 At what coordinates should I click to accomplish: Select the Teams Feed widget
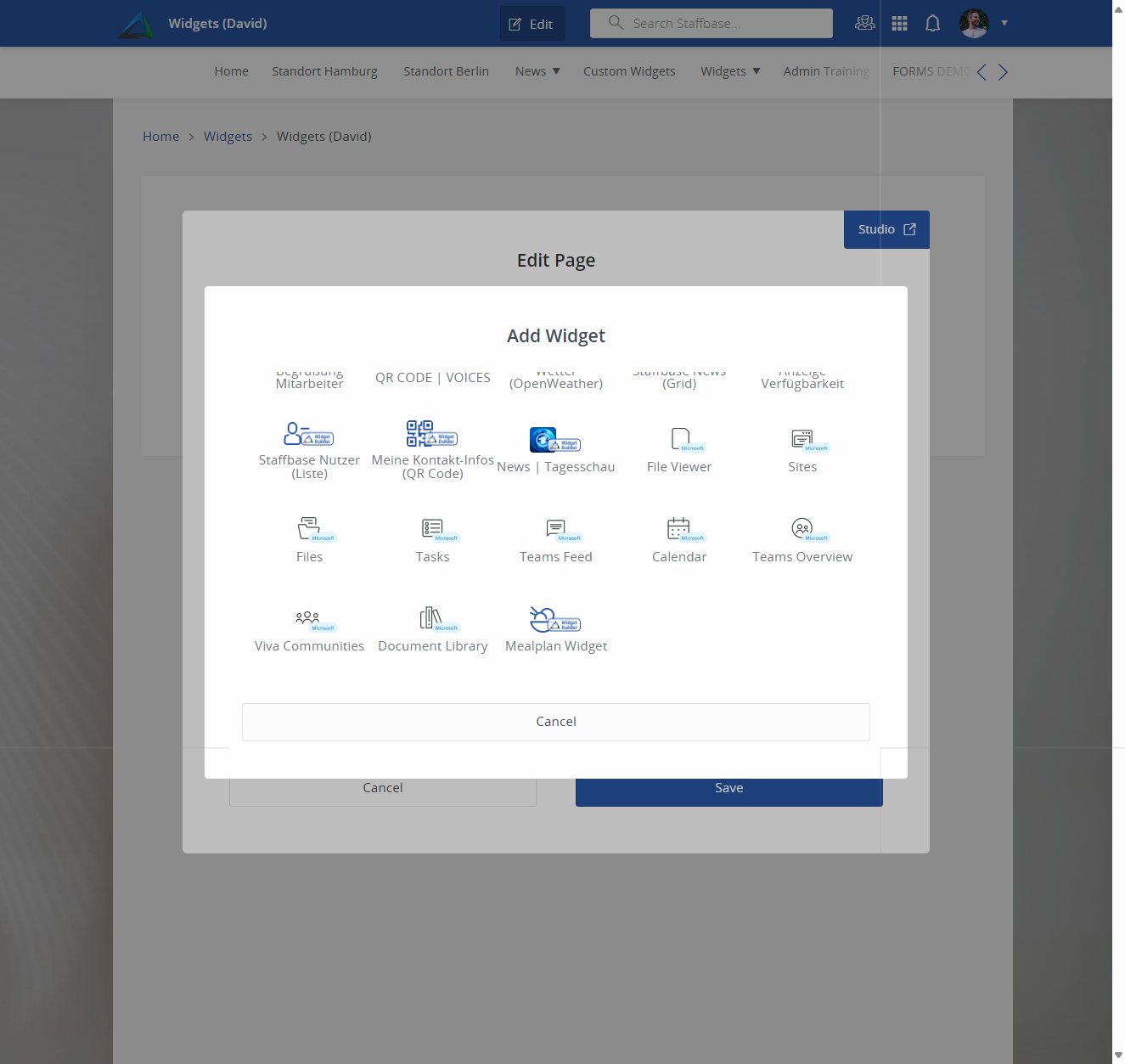click(x=556, y=539)
